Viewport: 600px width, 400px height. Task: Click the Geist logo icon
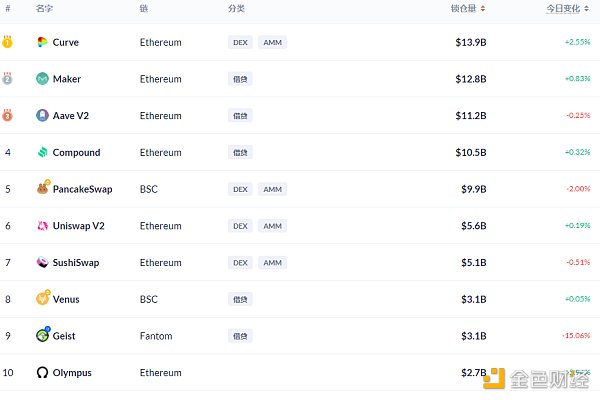click(43, 335)
